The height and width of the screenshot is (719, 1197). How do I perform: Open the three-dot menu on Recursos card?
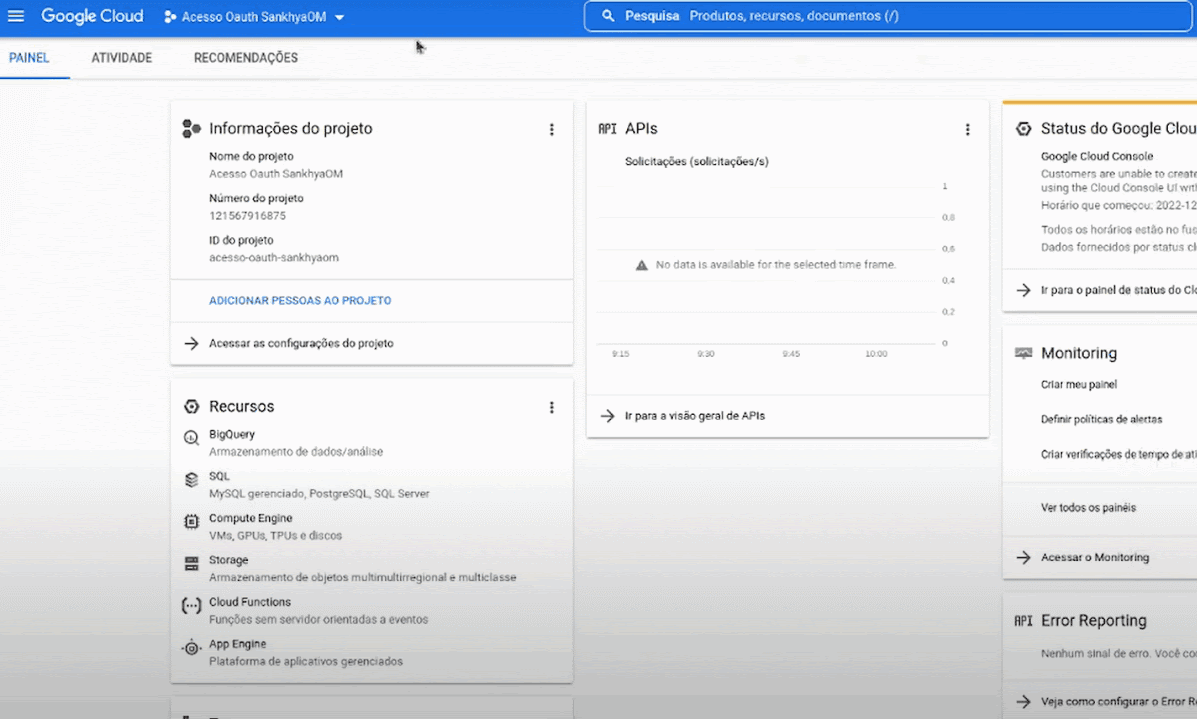pos(551,408)
